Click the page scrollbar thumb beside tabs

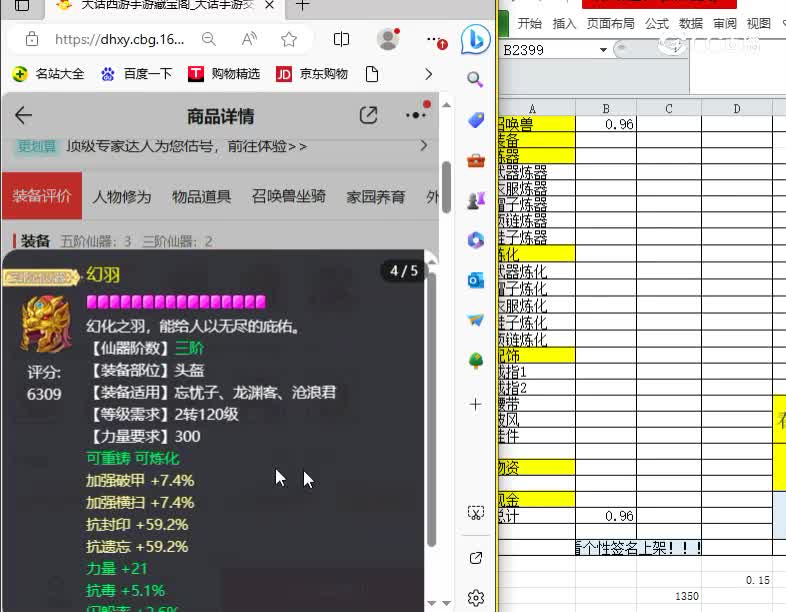coord(446,187)
